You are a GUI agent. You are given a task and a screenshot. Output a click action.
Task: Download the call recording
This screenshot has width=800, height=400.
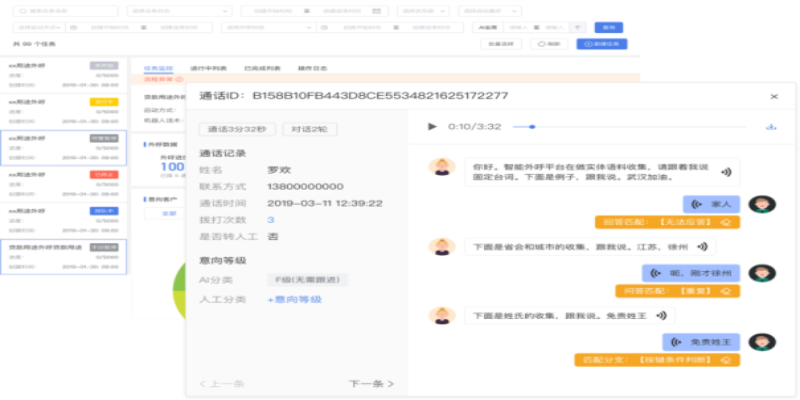(770, 127)
